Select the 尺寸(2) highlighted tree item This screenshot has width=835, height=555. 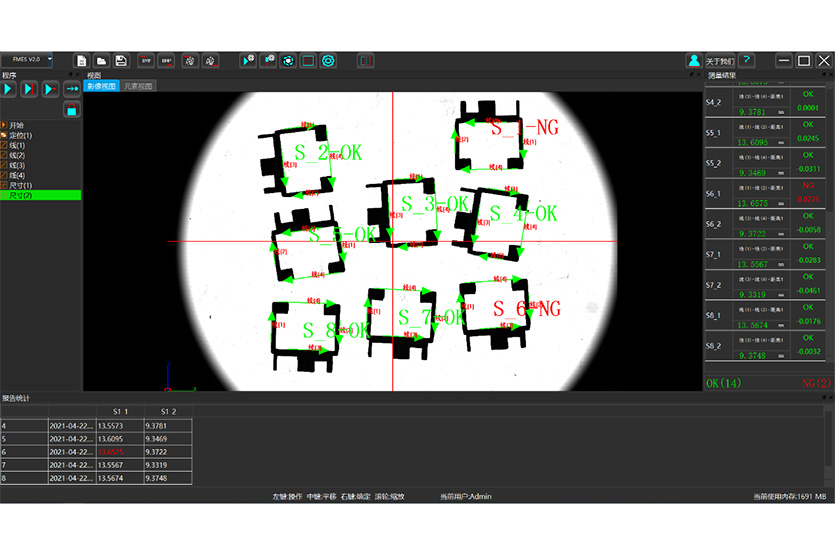20,195
